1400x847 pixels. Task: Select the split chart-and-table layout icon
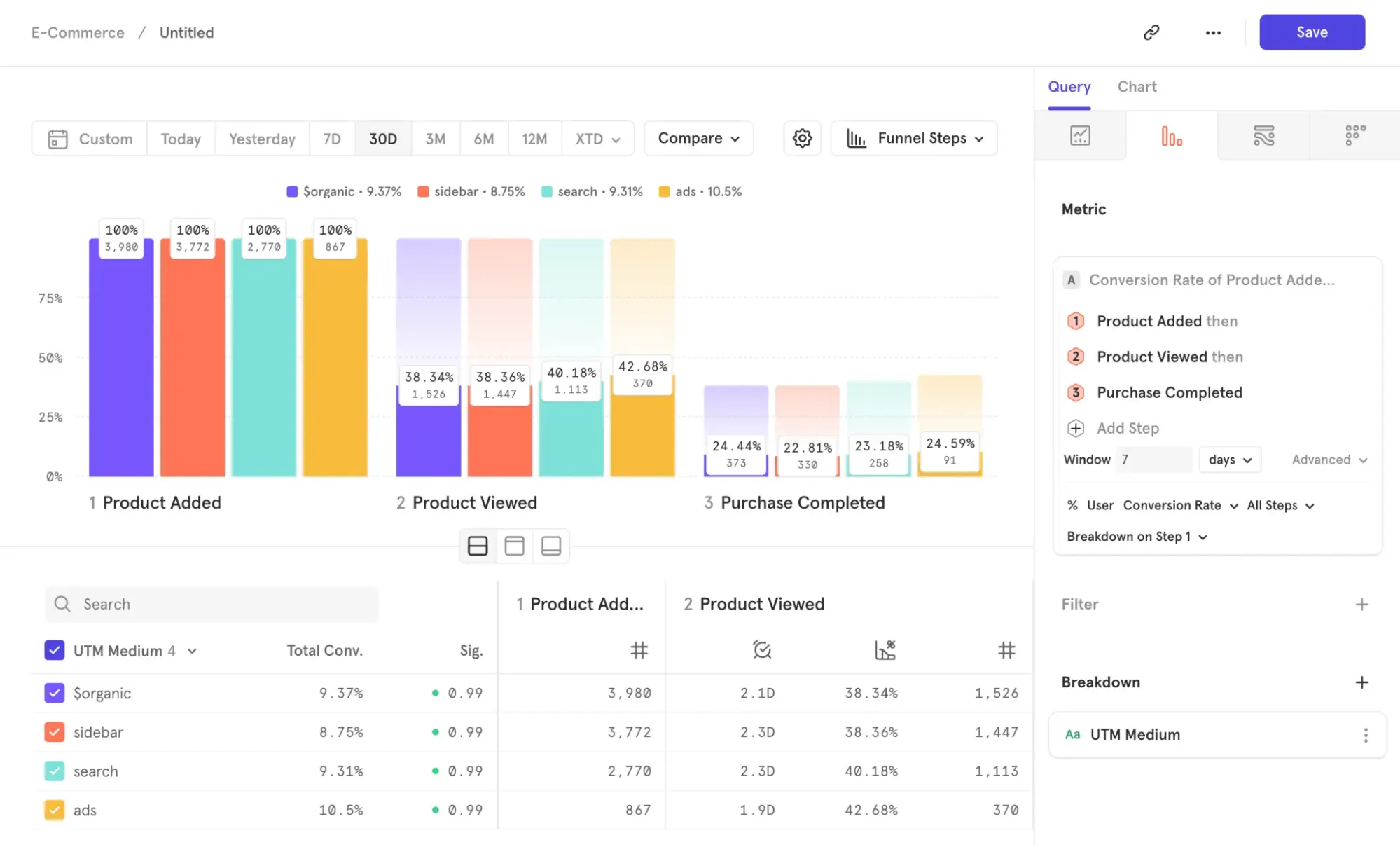pyautogui.click(x=478, y=545)
